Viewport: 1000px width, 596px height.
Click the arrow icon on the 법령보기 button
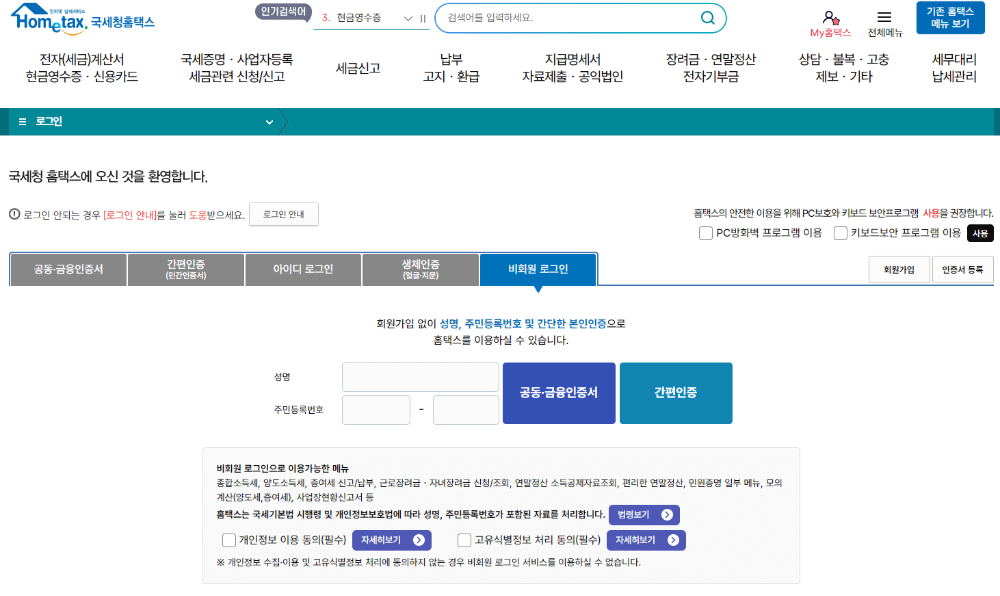point(667,516)
